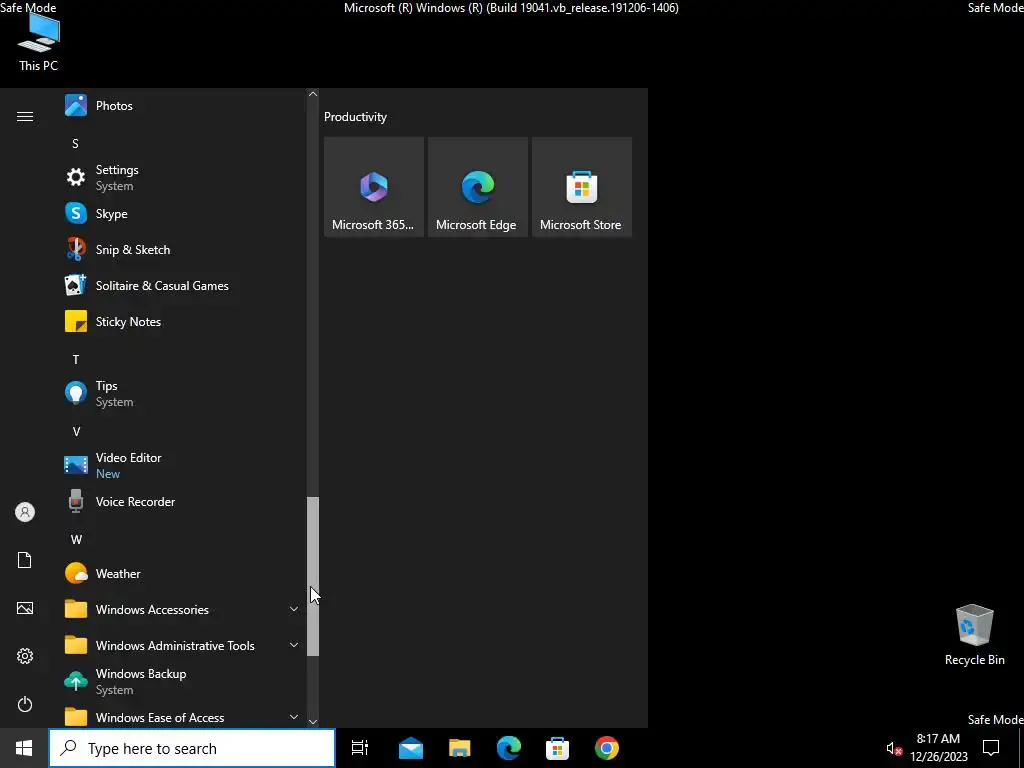The height and width of the screenshot is (768, 1024).
Task: Click the Productivity group title
Action: [355, 117]
